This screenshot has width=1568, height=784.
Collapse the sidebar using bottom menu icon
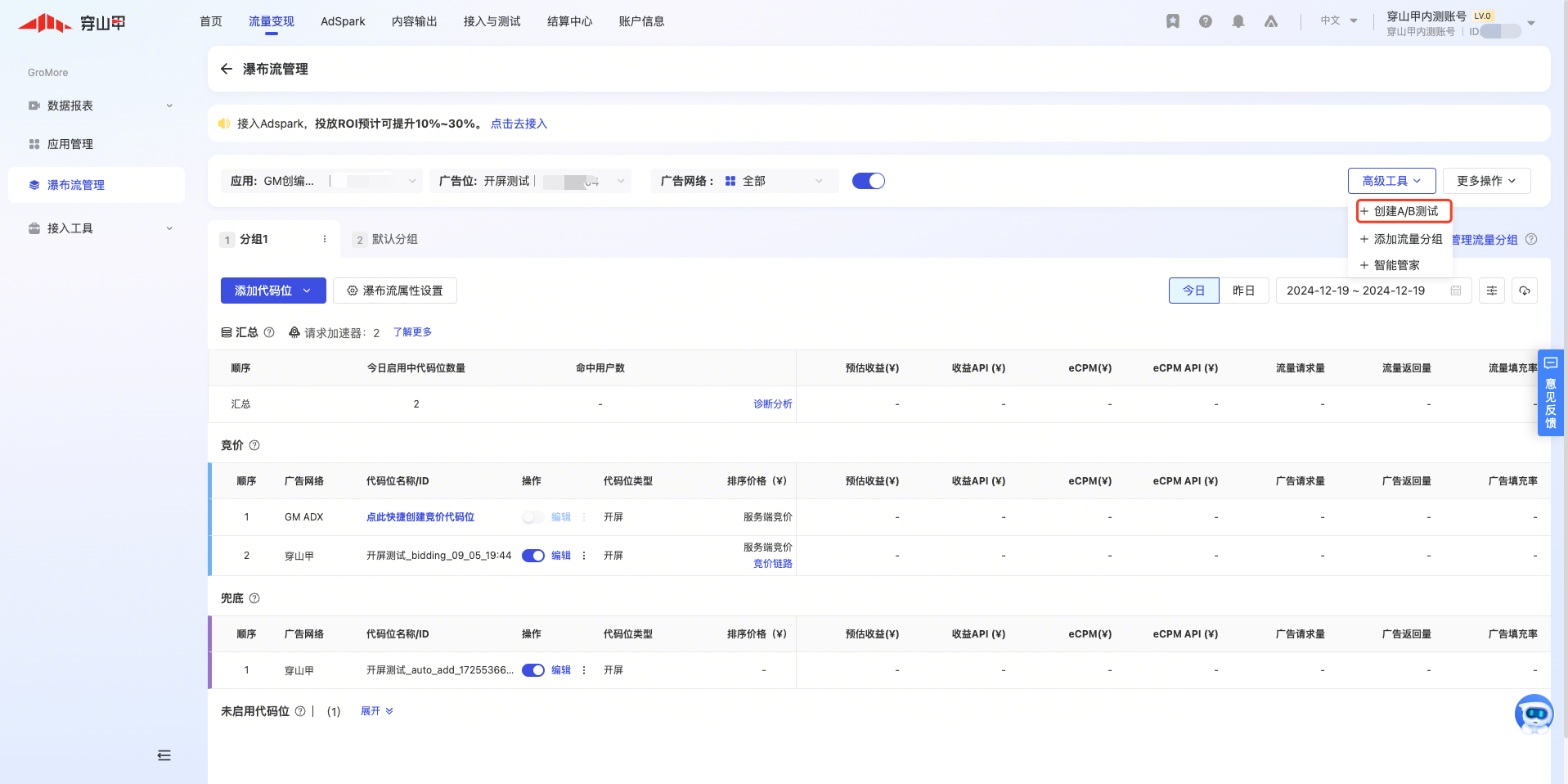tap(164, 755)
